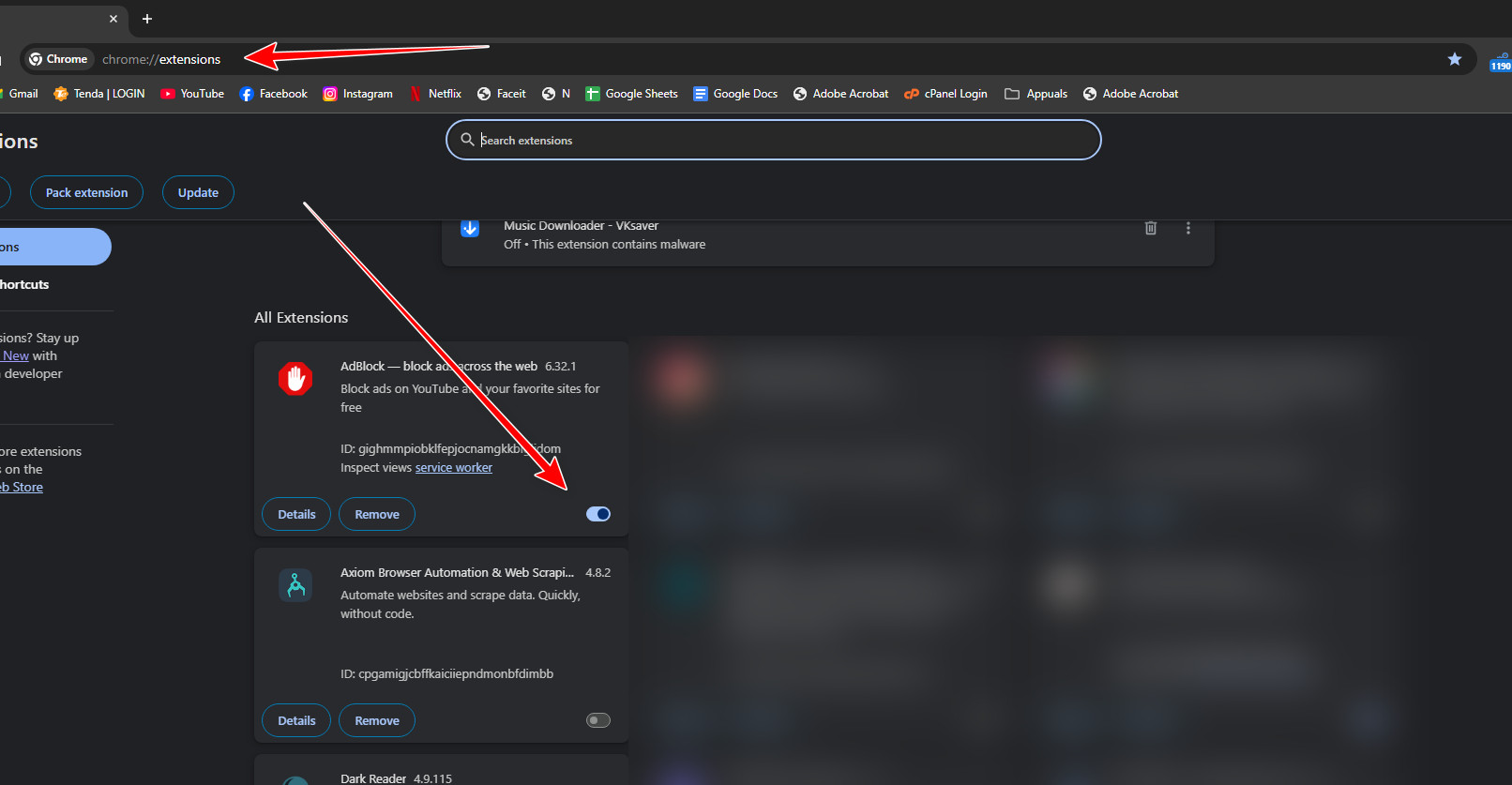The width and height of the screenshot is (1512, 785).
Task: Click the Dark Reader extension title
Action: coord(373,778)
